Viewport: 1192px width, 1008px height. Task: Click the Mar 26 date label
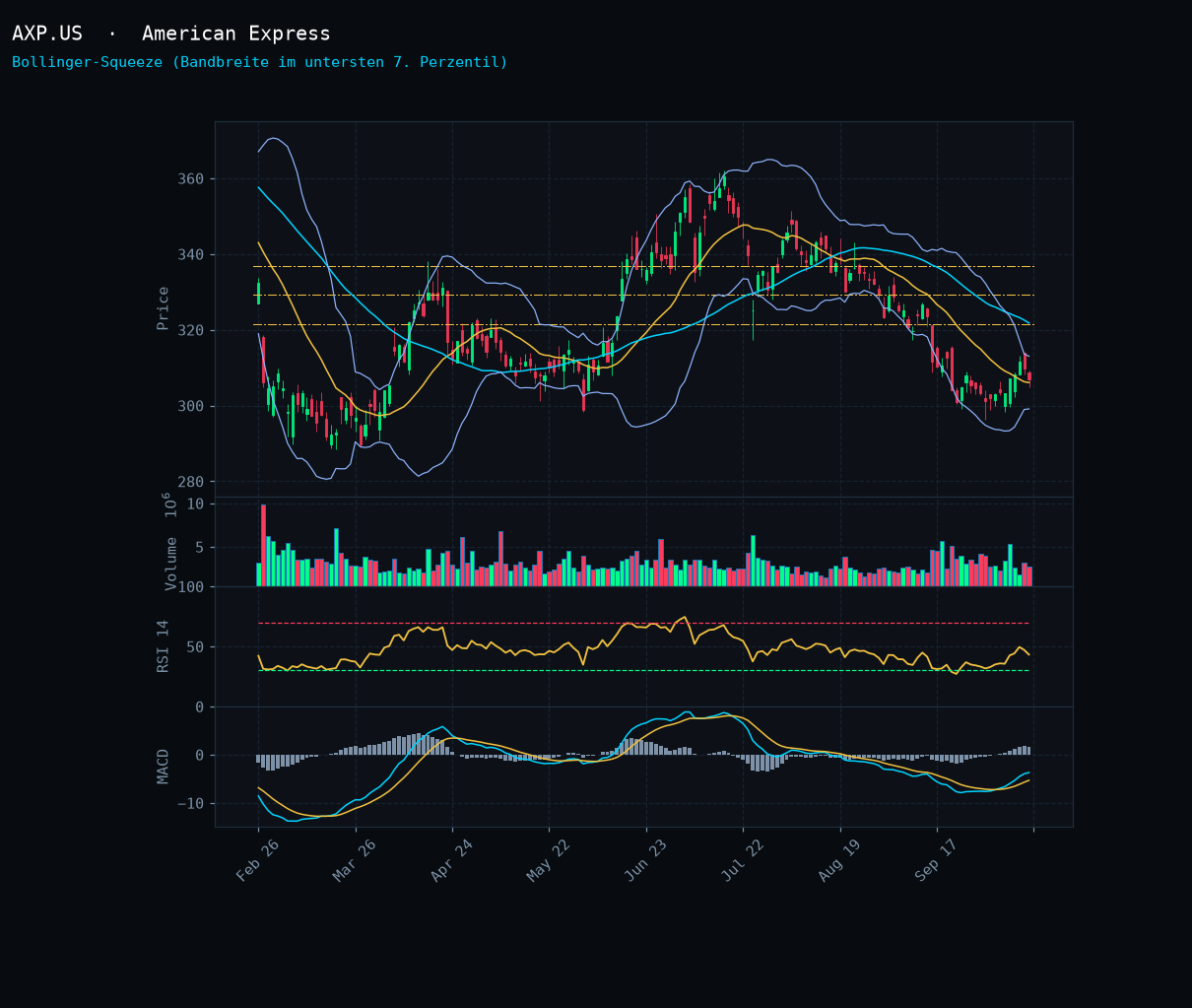(355, 860)
